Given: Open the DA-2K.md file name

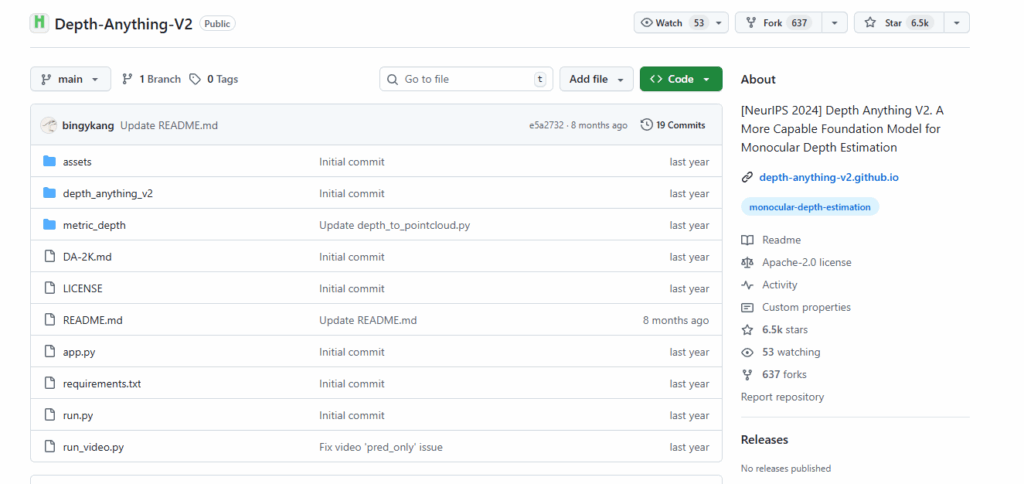Looking at the screenshot, I should 88,257.
